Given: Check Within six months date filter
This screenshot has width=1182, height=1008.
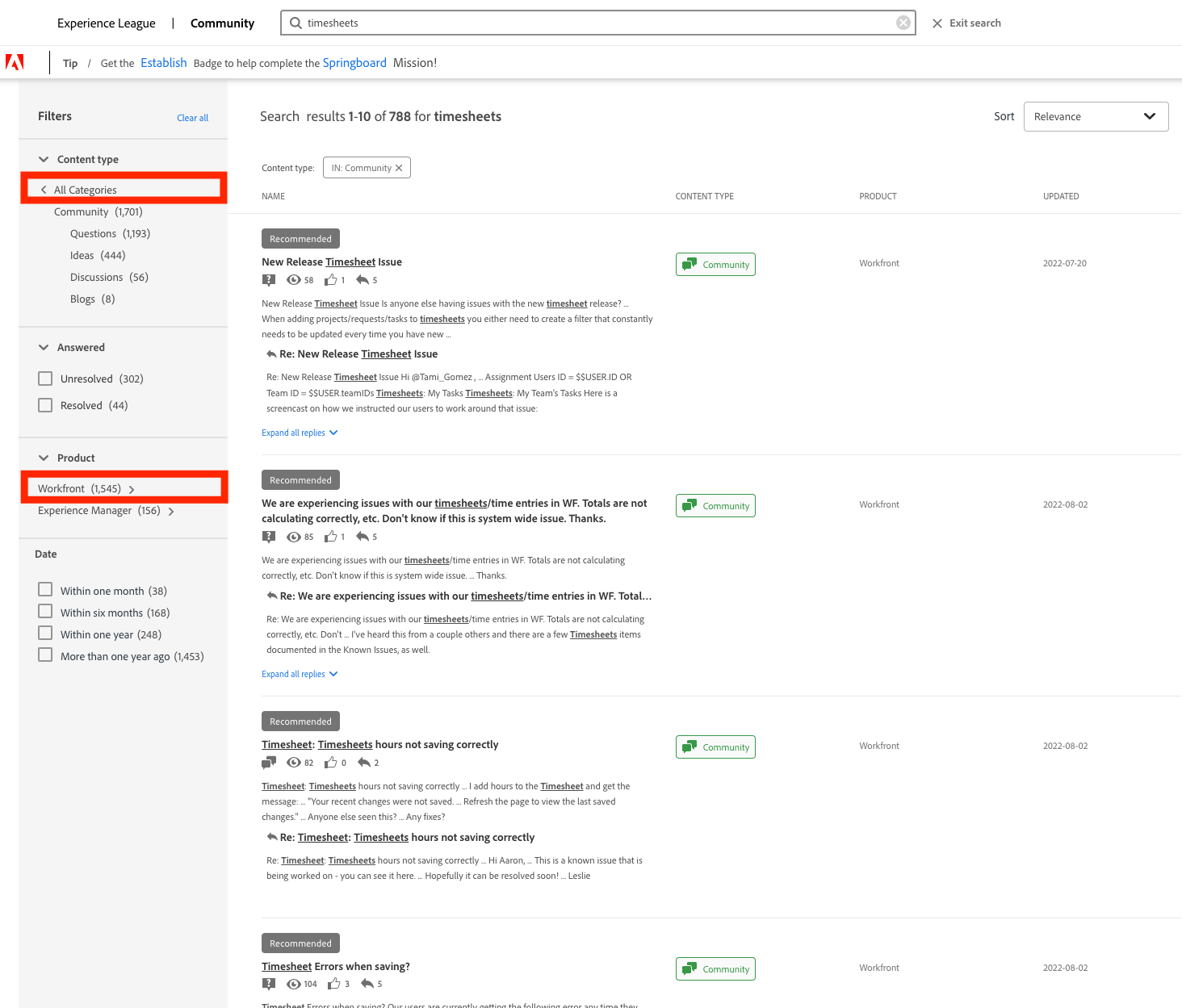Looking at the screenshot, I should pos(44,611).
